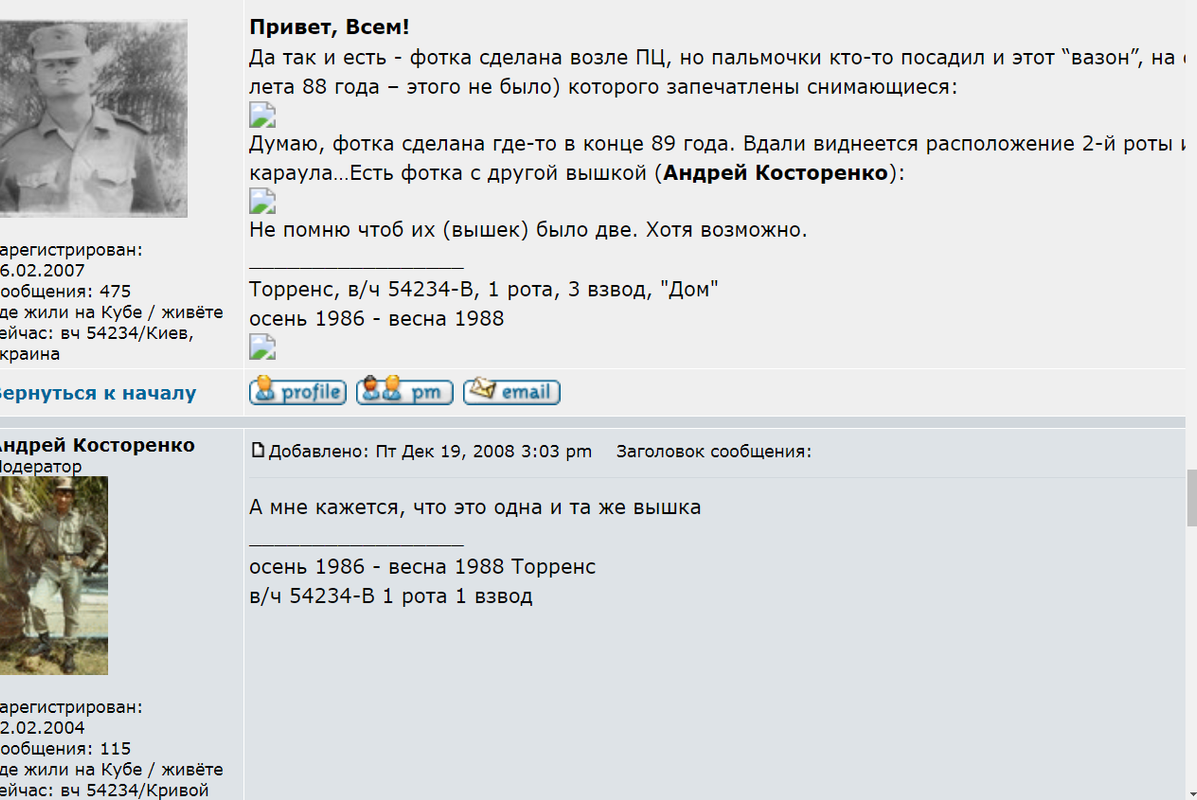
Task: Open black-and-white soldier avatar photo
Action: click(x=93, y=118)
